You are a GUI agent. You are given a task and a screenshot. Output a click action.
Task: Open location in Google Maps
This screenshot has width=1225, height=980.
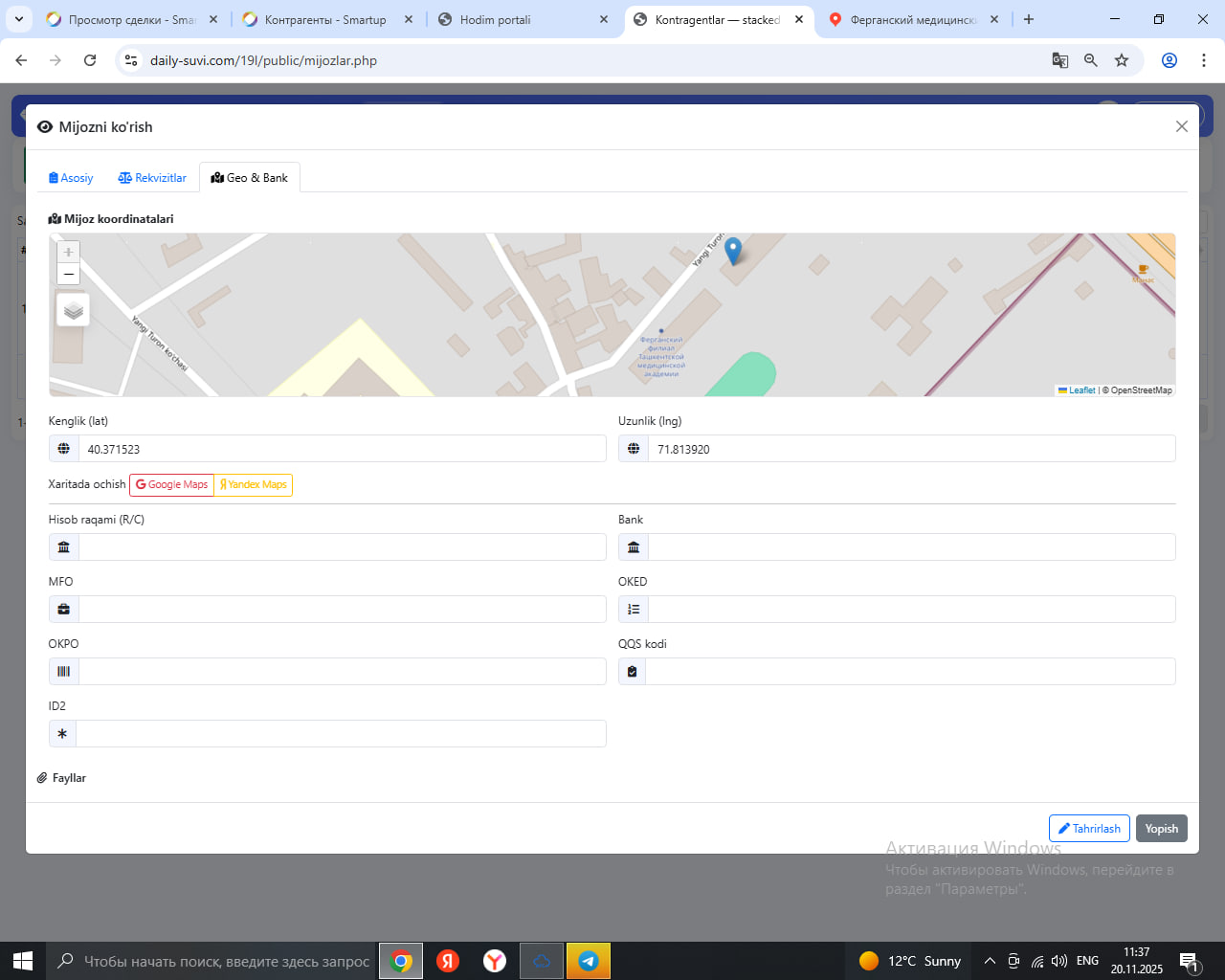click(172, 485)
